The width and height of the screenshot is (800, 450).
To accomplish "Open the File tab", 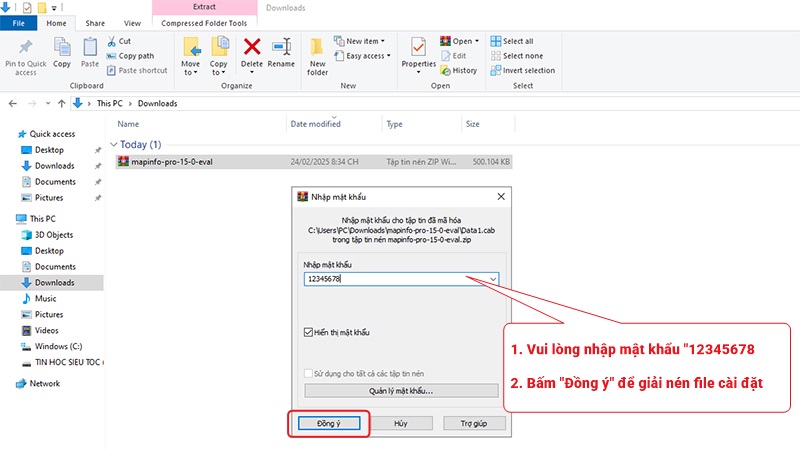I will coord(18,23).
